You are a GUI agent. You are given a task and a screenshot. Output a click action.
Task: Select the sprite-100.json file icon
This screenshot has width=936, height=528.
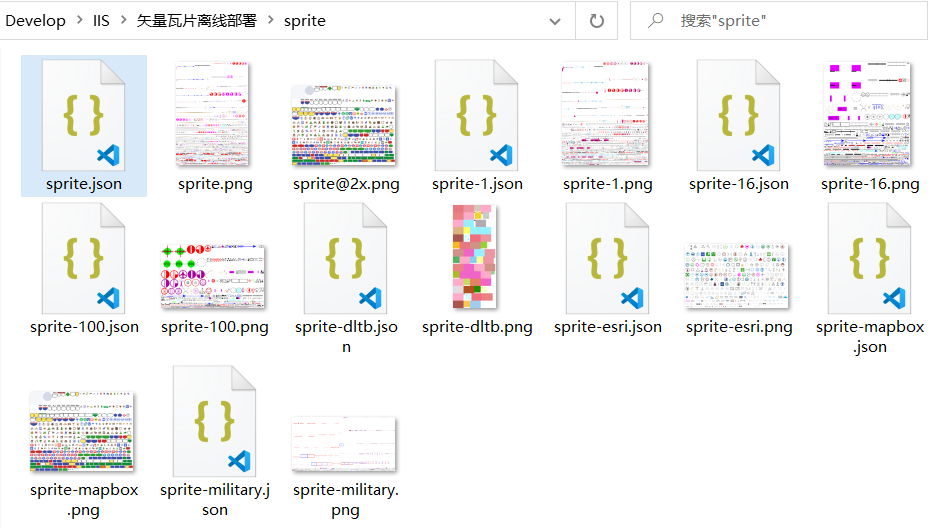84,258
